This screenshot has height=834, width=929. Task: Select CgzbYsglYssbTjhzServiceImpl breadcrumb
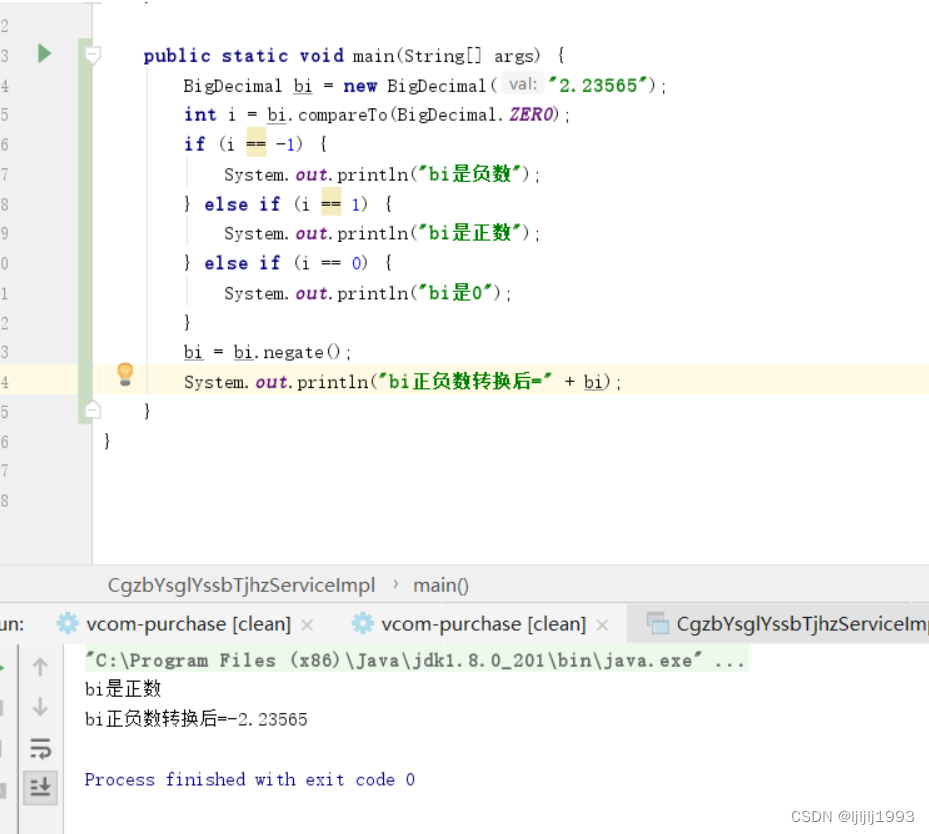[x=241, y=585]
